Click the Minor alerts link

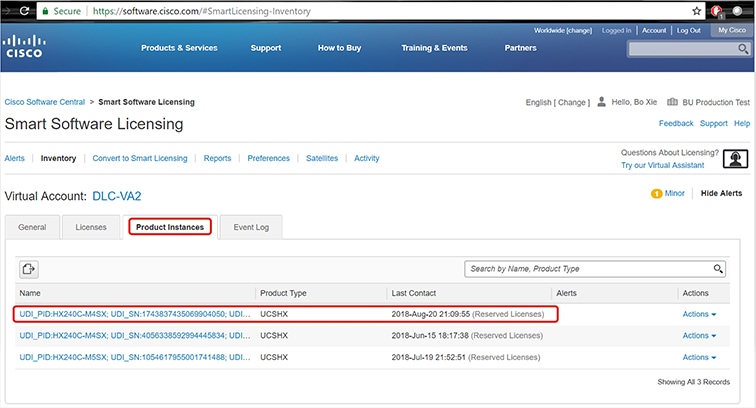(x=675, y=193)
